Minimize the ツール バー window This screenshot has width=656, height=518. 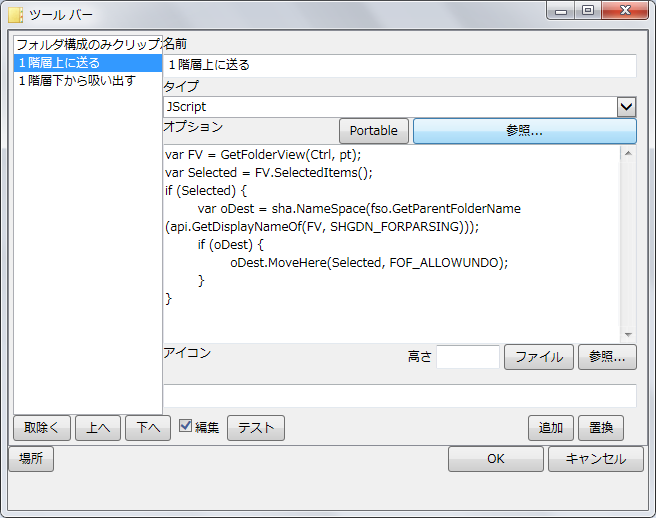pyautogui.click(x=561, y=11)
